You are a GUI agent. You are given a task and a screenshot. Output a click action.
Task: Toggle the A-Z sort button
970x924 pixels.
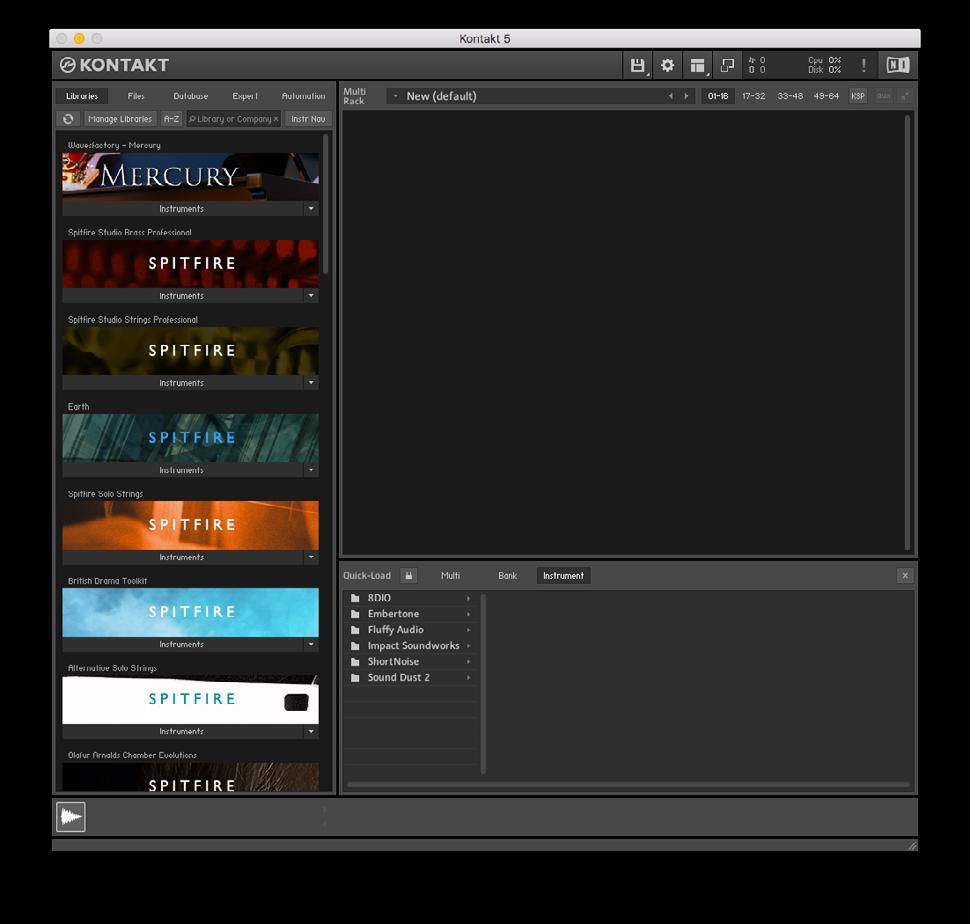pyautogui.click(x=171, y=119)
